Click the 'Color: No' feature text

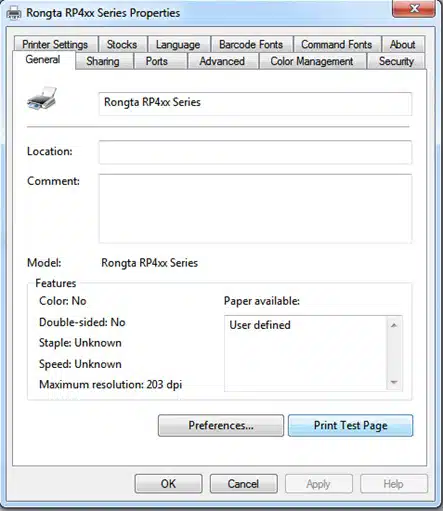click(63, 301)
